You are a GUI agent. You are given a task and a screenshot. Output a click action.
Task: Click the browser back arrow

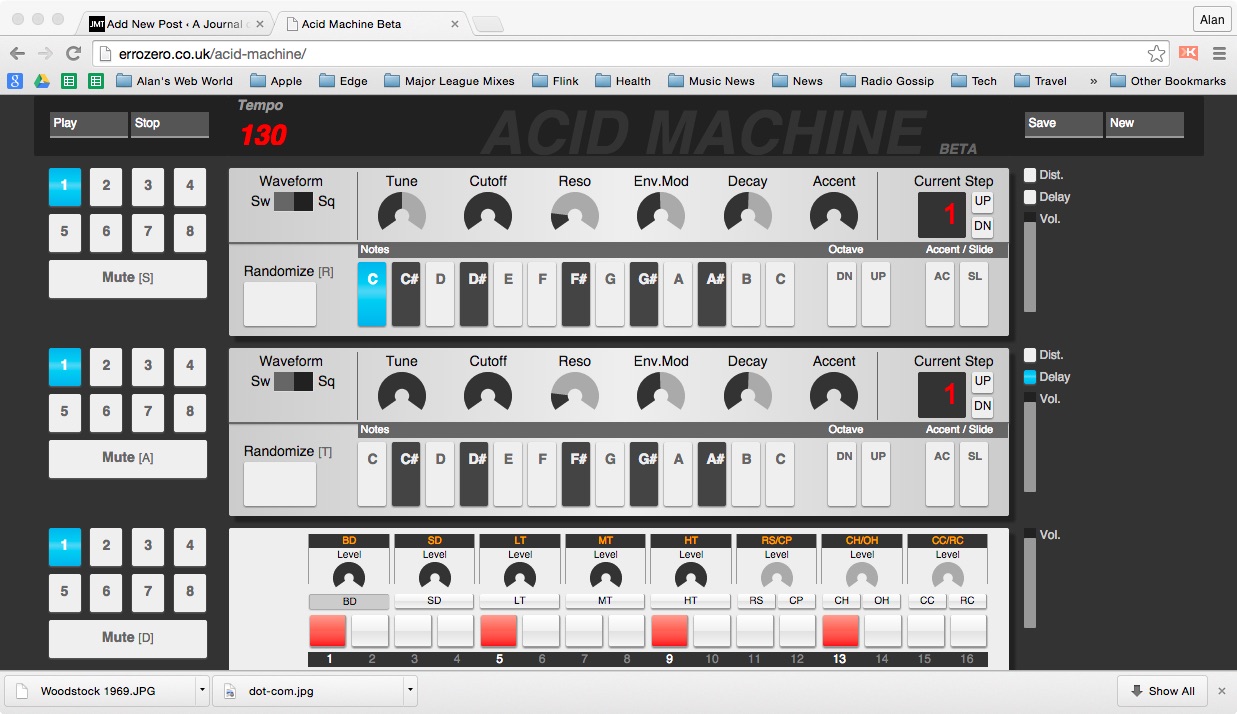pos(18,53)
